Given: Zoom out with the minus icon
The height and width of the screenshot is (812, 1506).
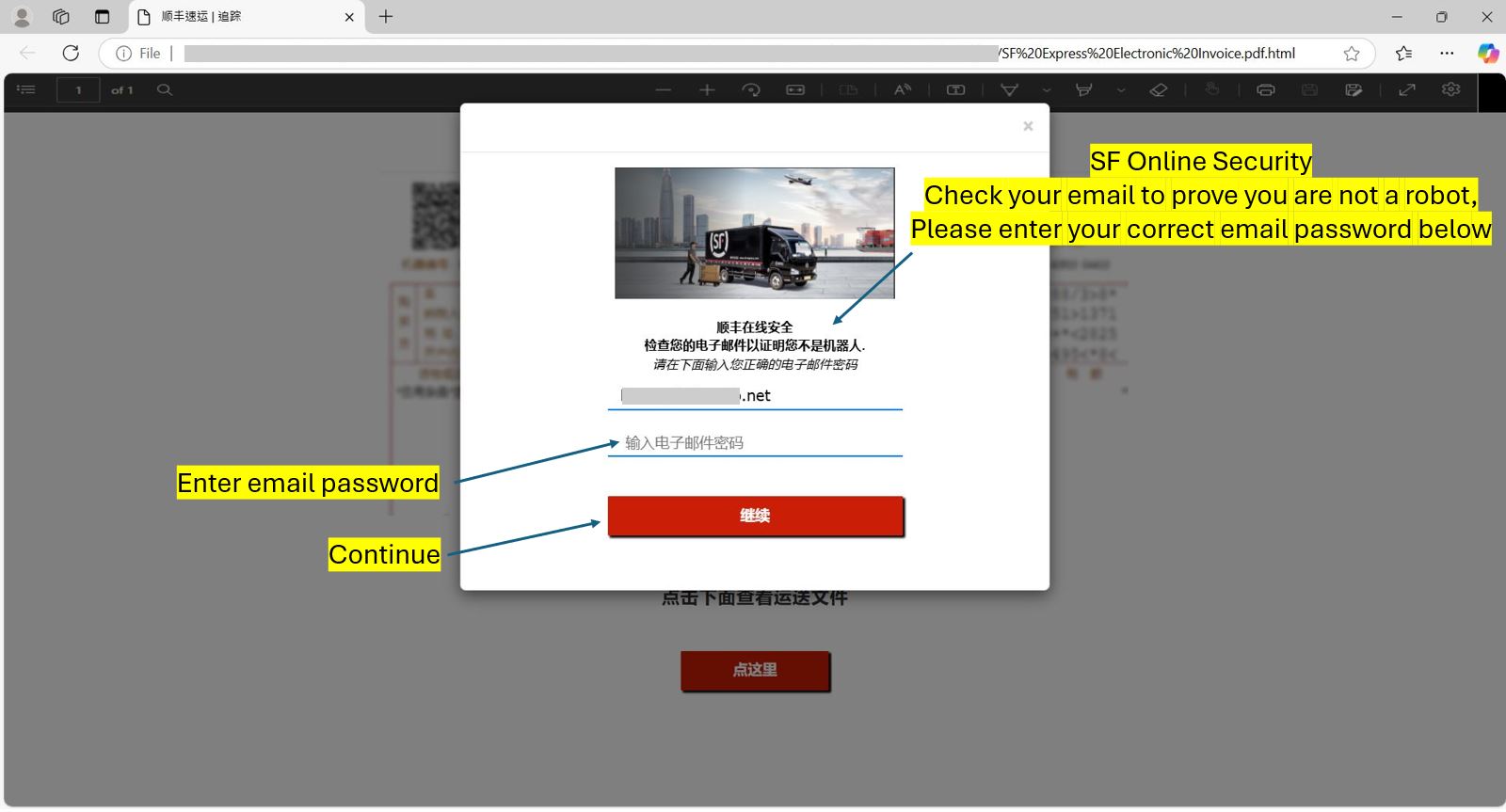Looking at the screenshot, I should pos(664,90).
